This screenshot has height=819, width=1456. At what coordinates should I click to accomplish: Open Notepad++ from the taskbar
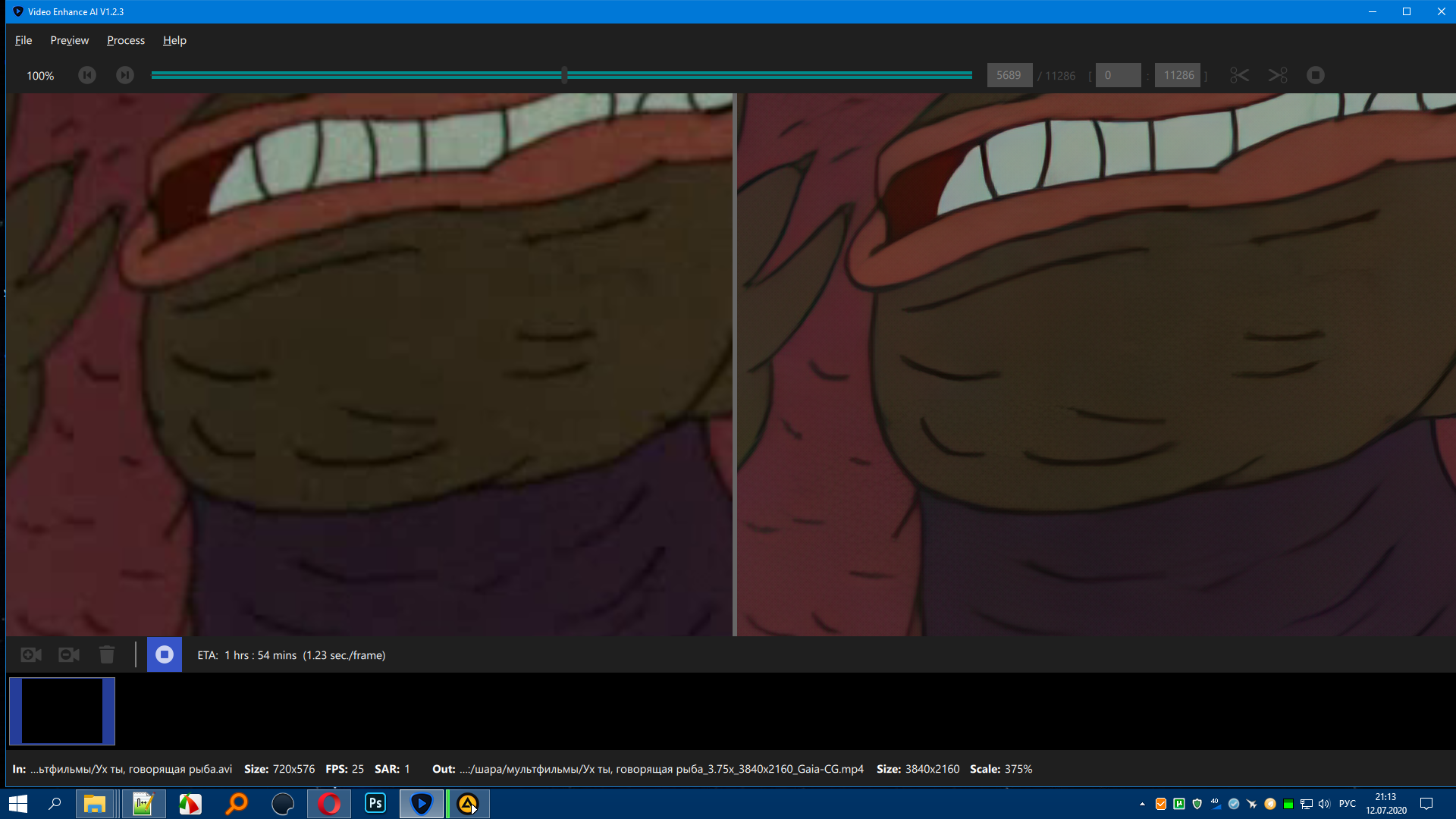pyautogui.click(x=143, y=804)
